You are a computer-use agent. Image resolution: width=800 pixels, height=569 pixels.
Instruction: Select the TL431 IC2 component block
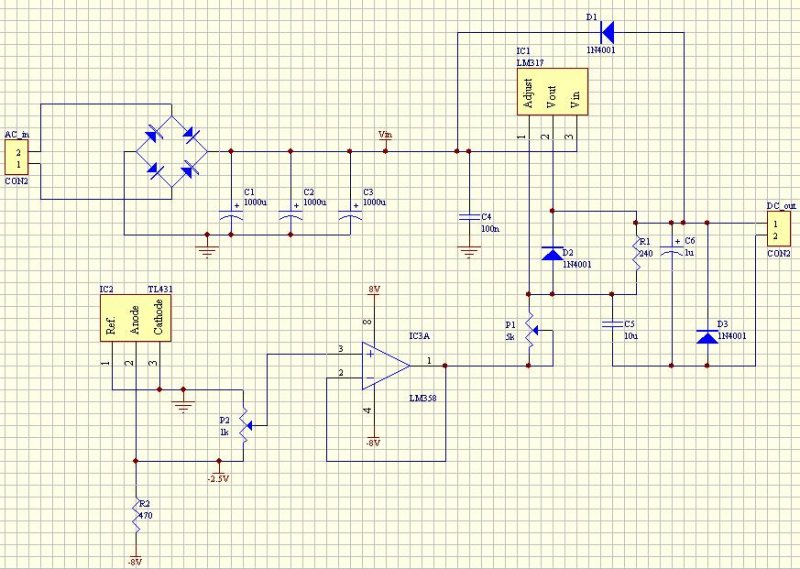[136, 318]
